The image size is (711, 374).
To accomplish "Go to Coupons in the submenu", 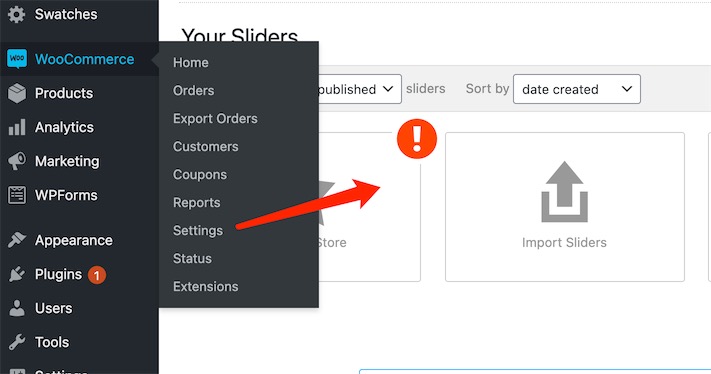I will pos(200,175).
